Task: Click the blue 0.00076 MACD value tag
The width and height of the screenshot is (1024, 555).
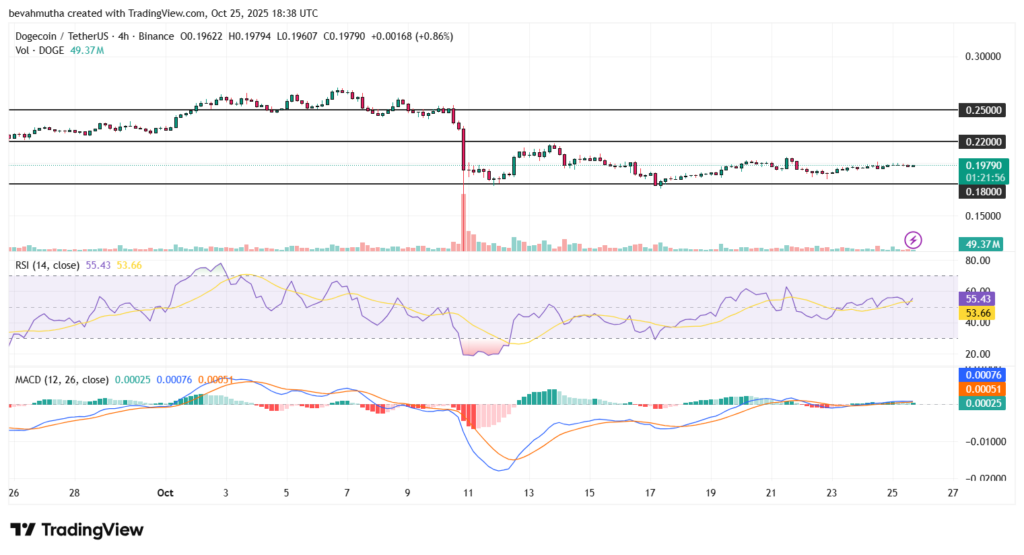Action: [x=982, y=375]
